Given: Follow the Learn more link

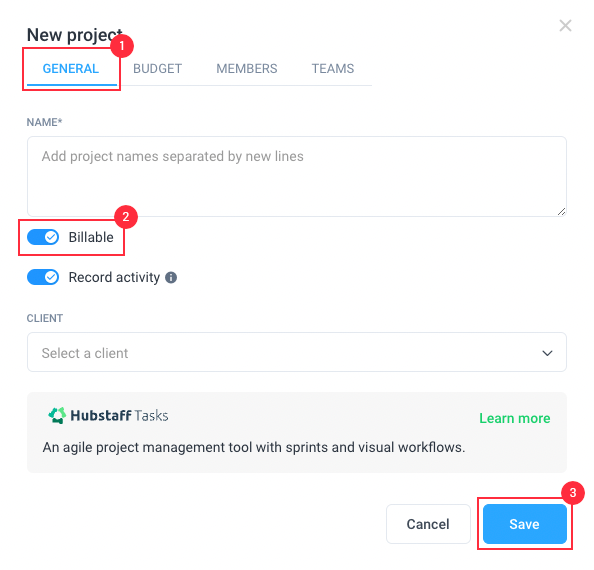Looking at the screenshot, I should 515,419.
